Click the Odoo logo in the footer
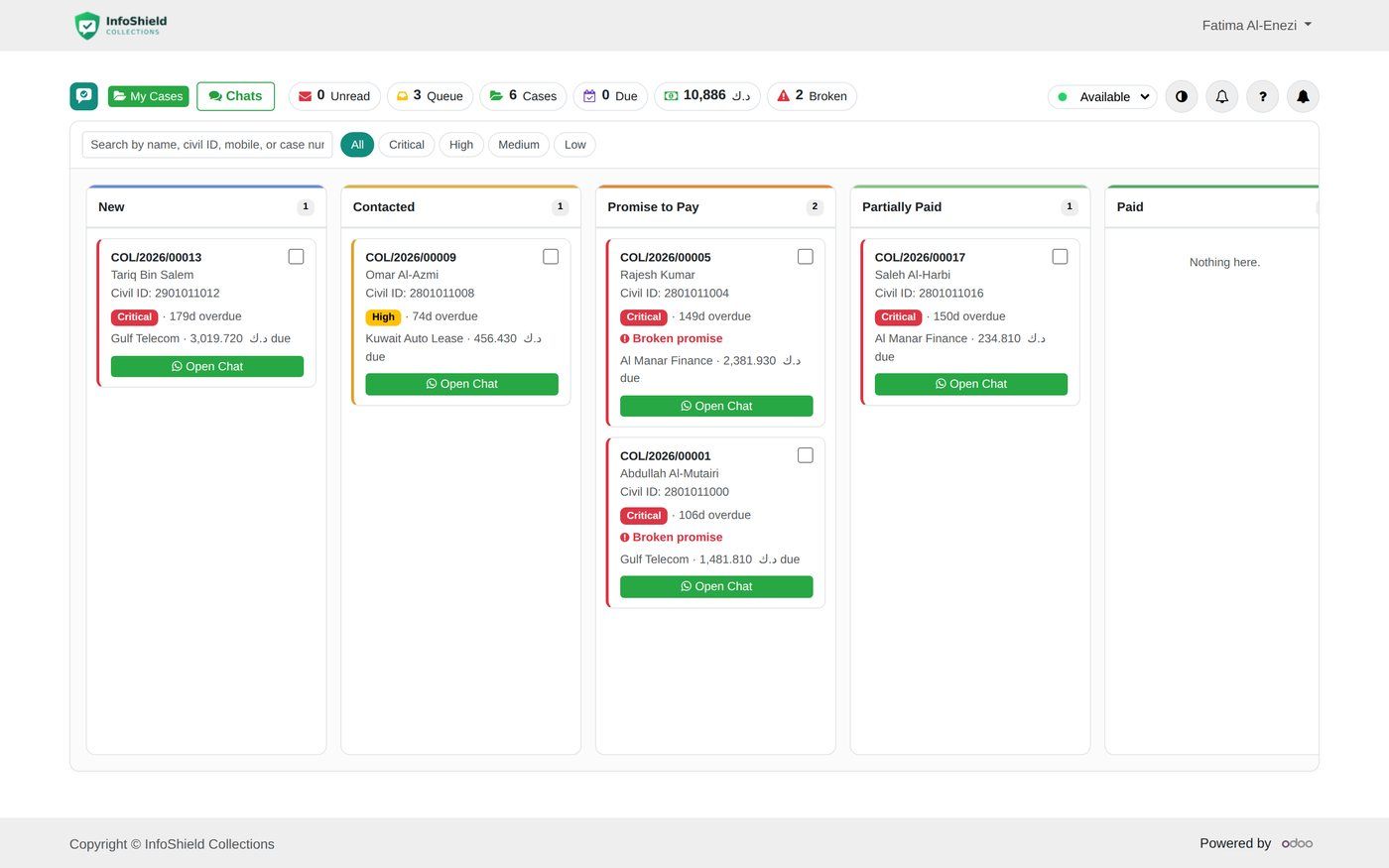 point(1297,843)
